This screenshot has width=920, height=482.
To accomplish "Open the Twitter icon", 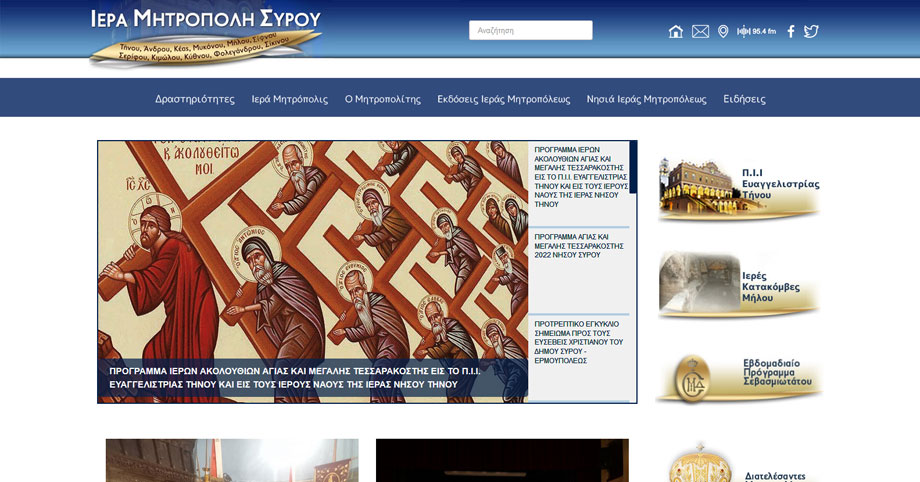I will [811, 32].
